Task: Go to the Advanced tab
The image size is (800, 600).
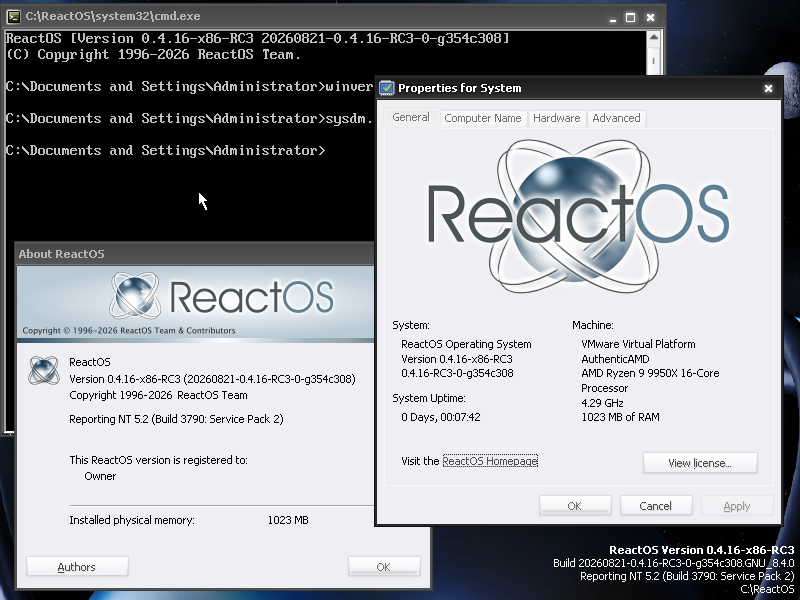Action: pyautogui.click(x=616, y=118)
